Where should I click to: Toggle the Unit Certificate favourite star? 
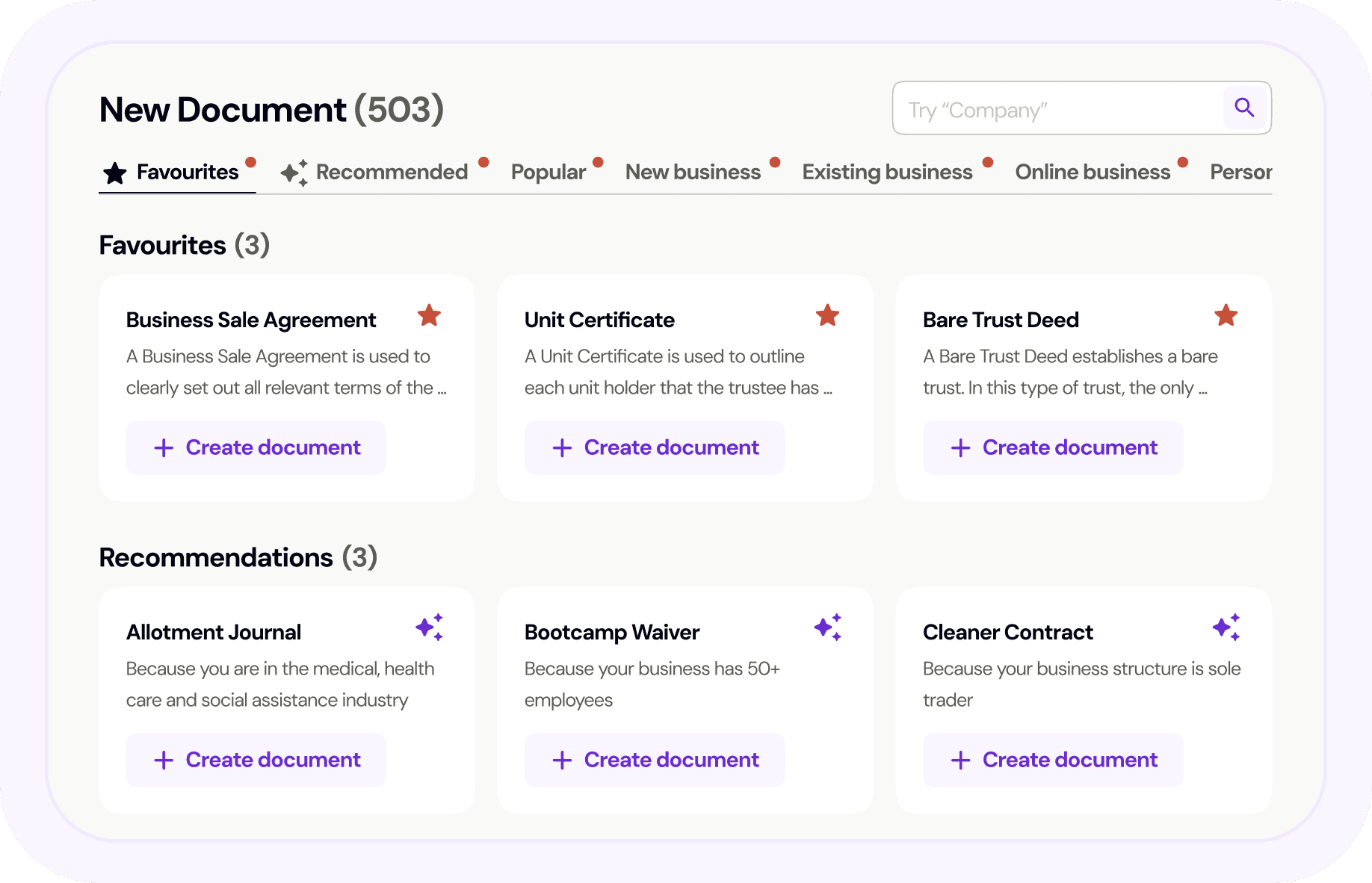coord(827,316)
